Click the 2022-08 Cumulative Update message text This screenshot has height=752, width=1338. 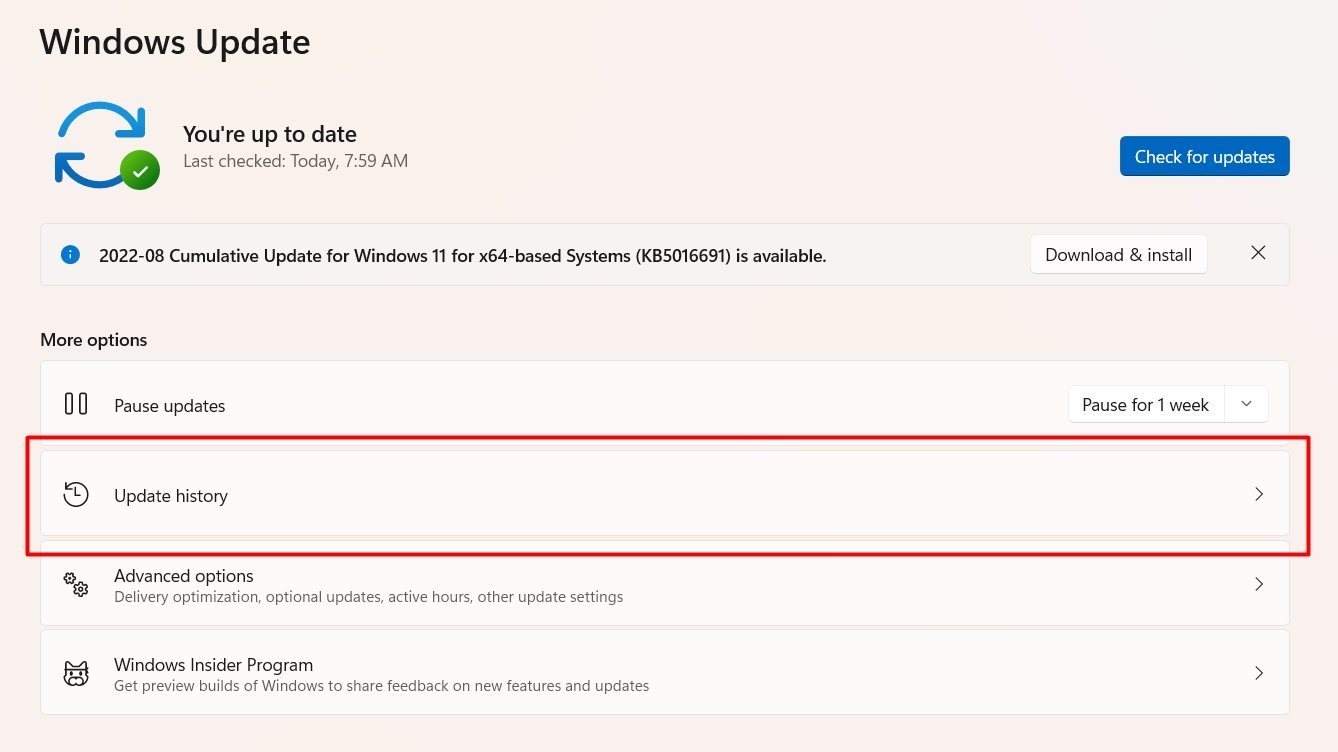click(463, 256)
